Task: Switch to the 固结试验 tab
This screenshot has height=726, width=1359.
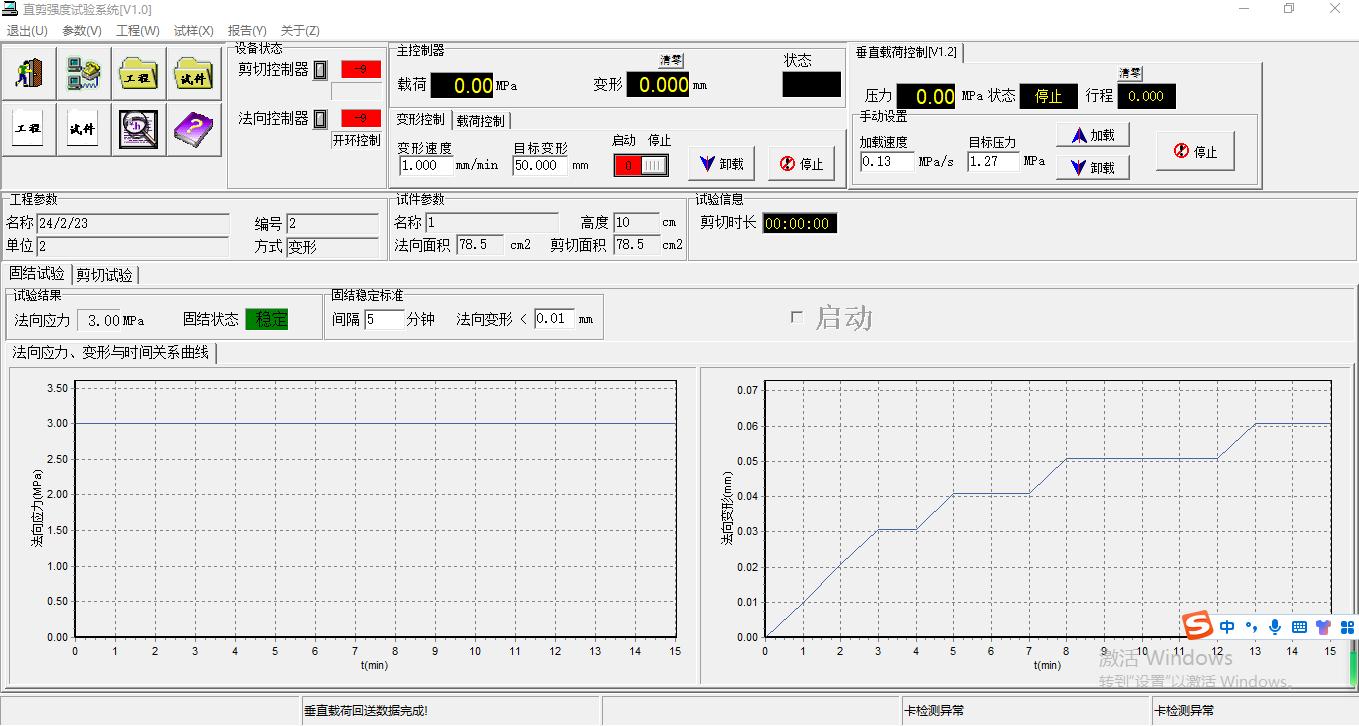Action: coord(37,273)
